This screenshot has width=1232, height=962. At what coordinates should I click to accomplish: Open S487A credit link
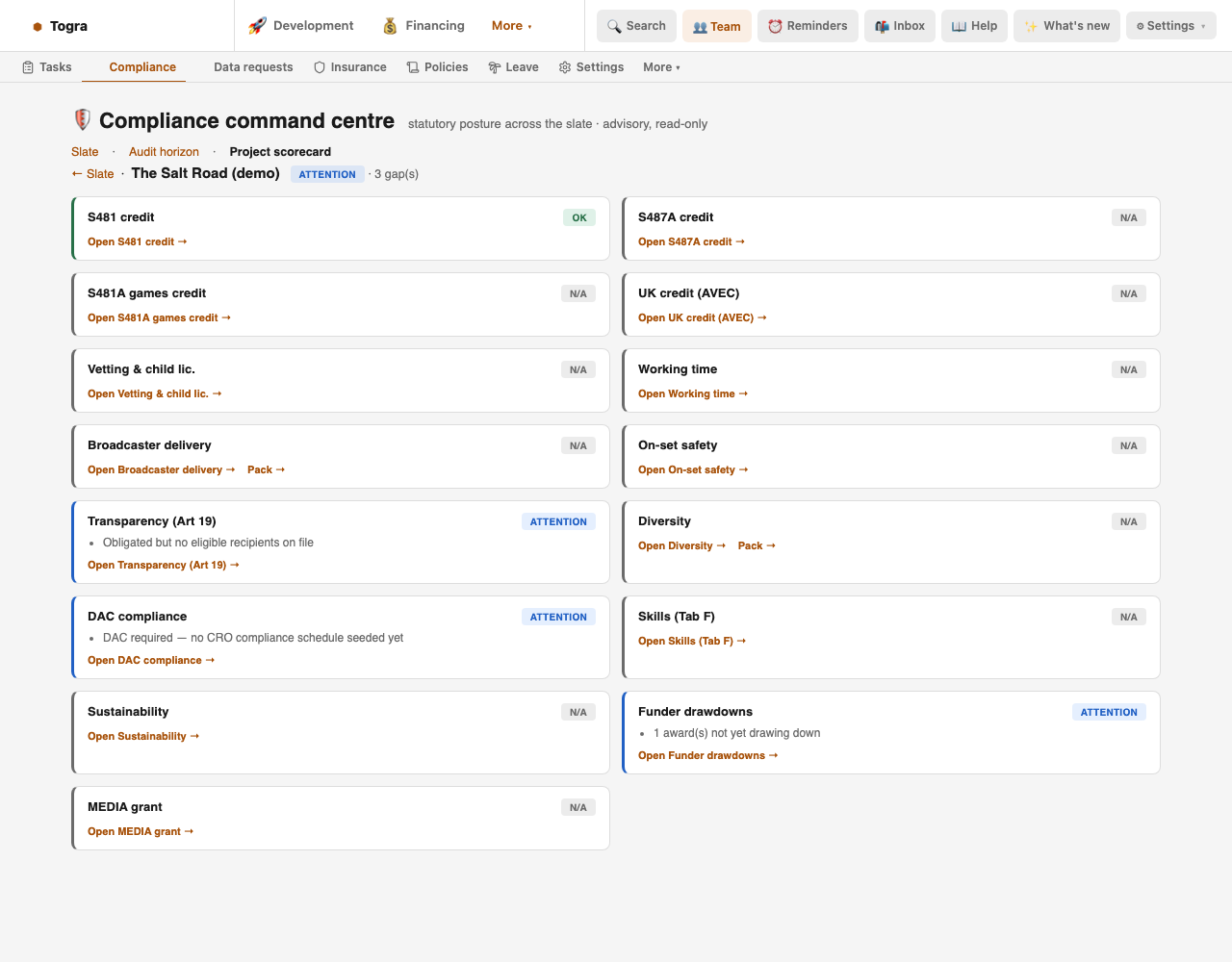point(692,242)
